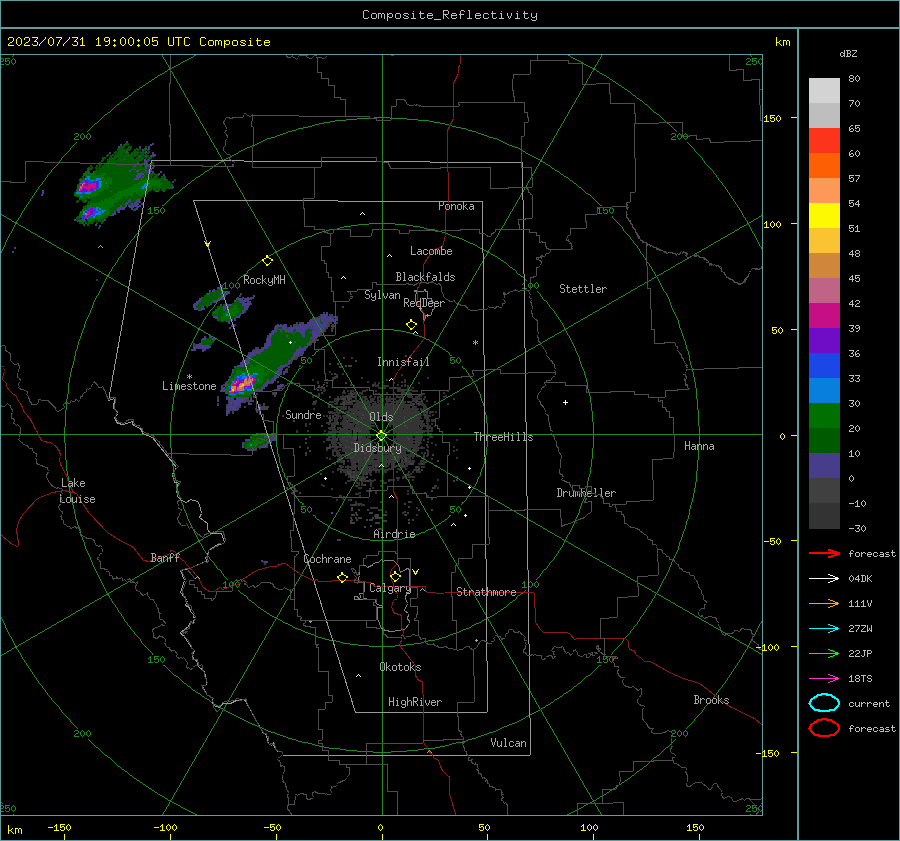The height and width of the screenshot is (841, 900).
Task: Click the Olds city label
Action: 381,417
